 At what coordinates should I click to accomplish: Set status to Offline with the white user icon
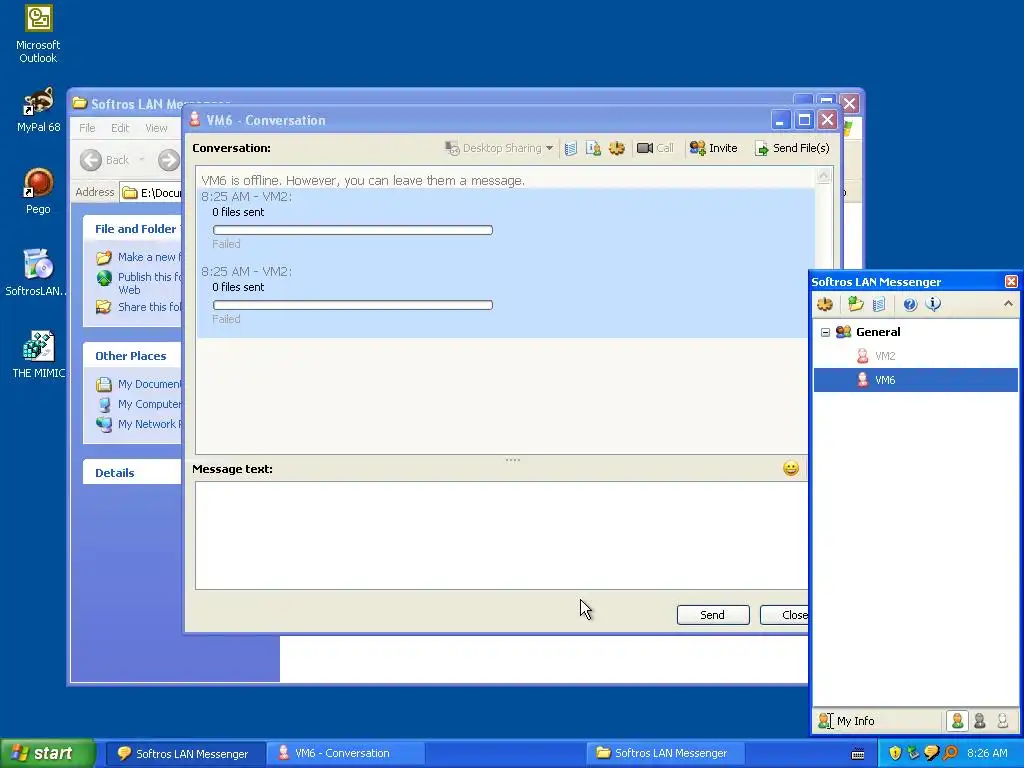(x=1002, y=721)
